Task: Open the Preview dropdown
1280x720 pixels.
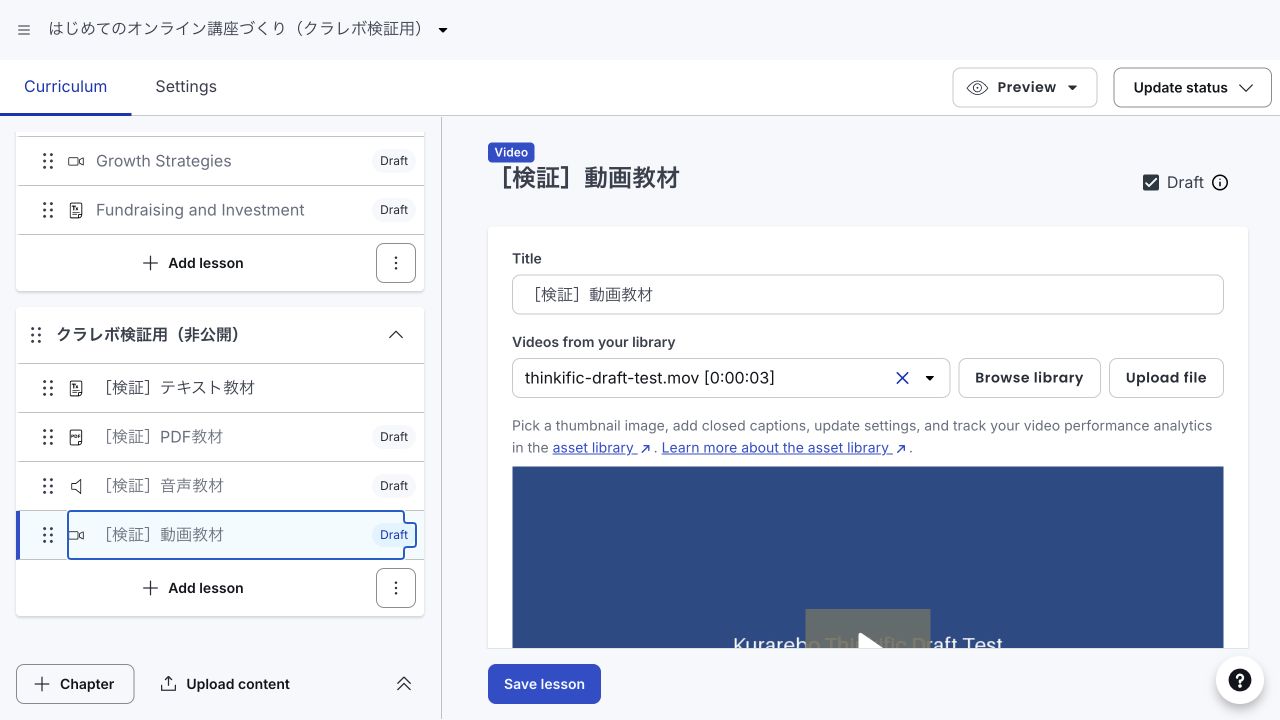Action: coord(1025,88)
